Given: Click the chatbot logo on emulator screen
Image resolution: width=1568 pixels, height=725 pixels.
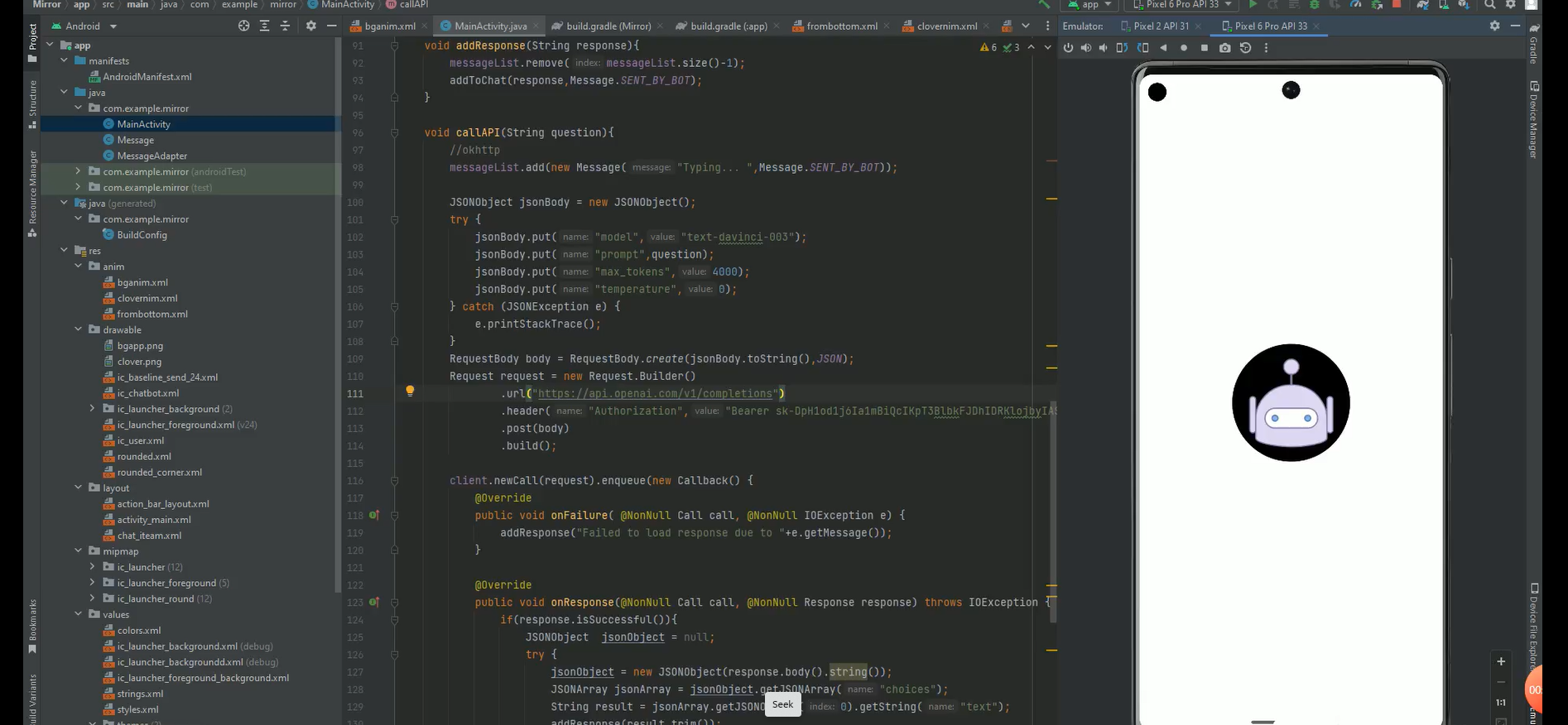Looking at the screenshot, I should click(x=1290, y=403).
